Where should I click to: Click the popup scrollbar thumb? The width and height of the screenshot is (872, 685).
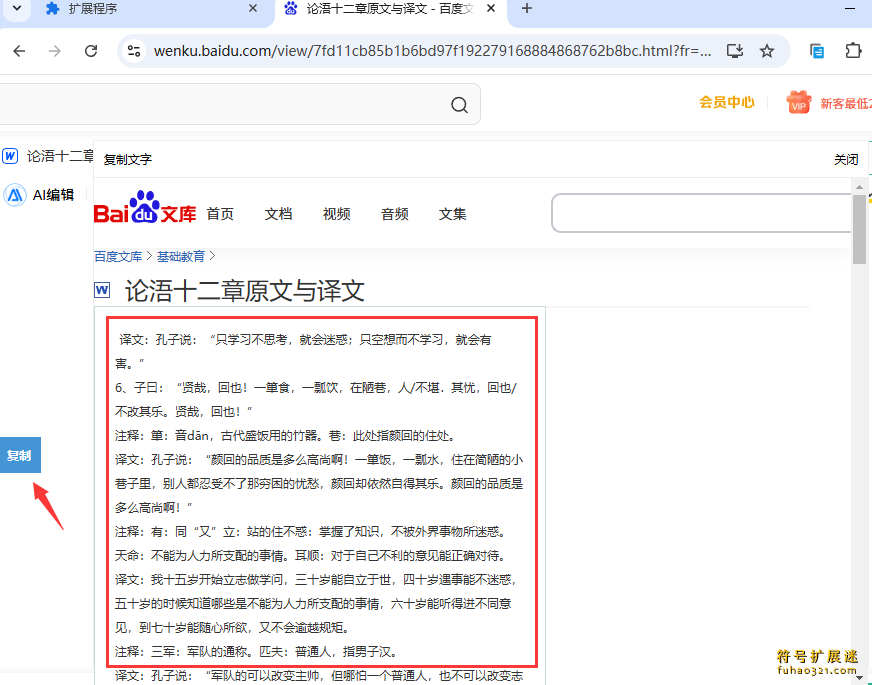859,229
